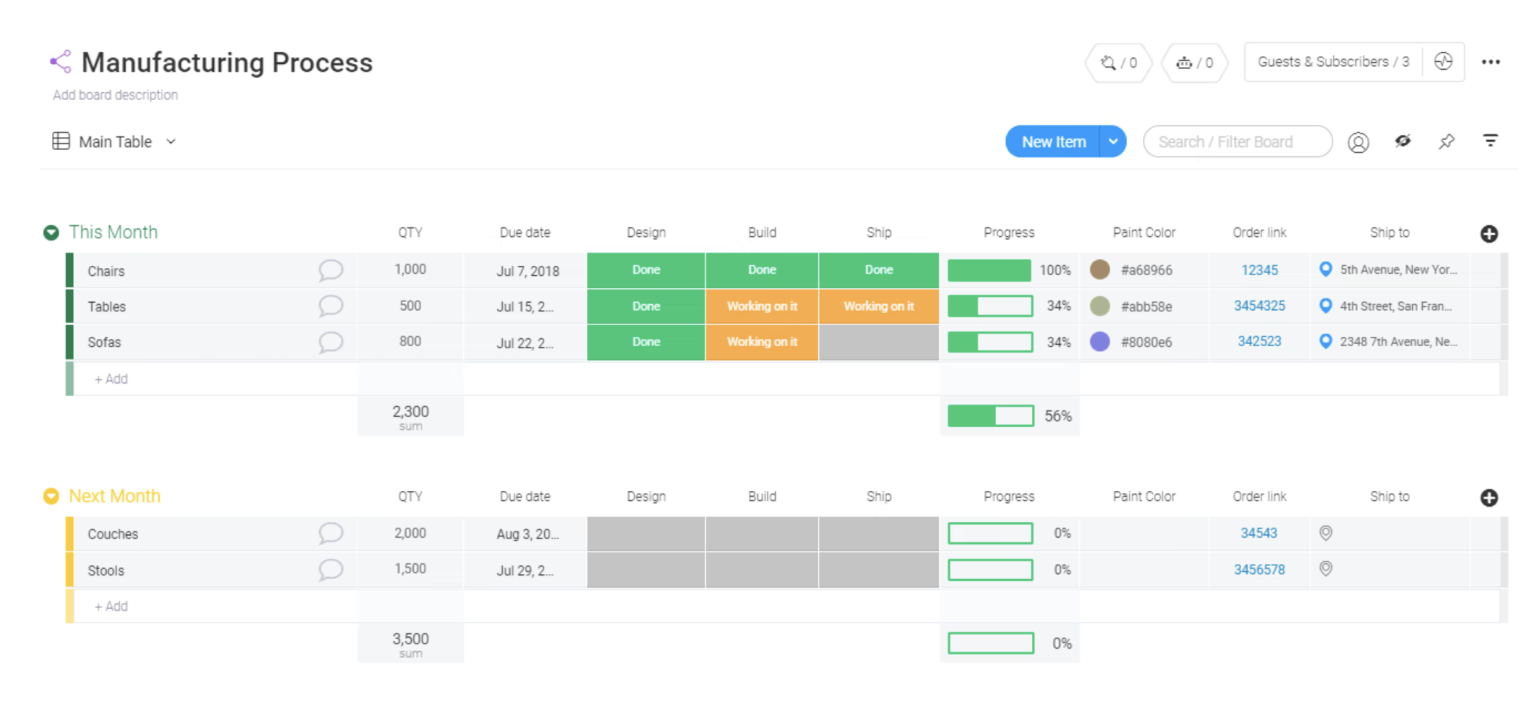
Task: Share the board via share icon
Action: pos(60,62)
